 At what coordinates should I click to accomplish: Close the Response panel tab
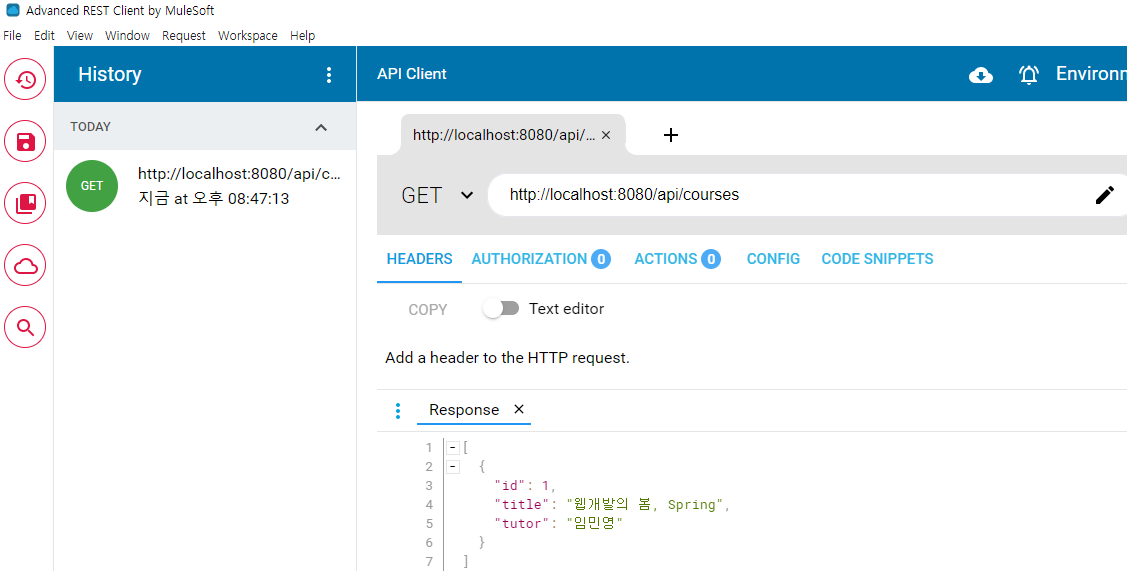coord(519,409)
